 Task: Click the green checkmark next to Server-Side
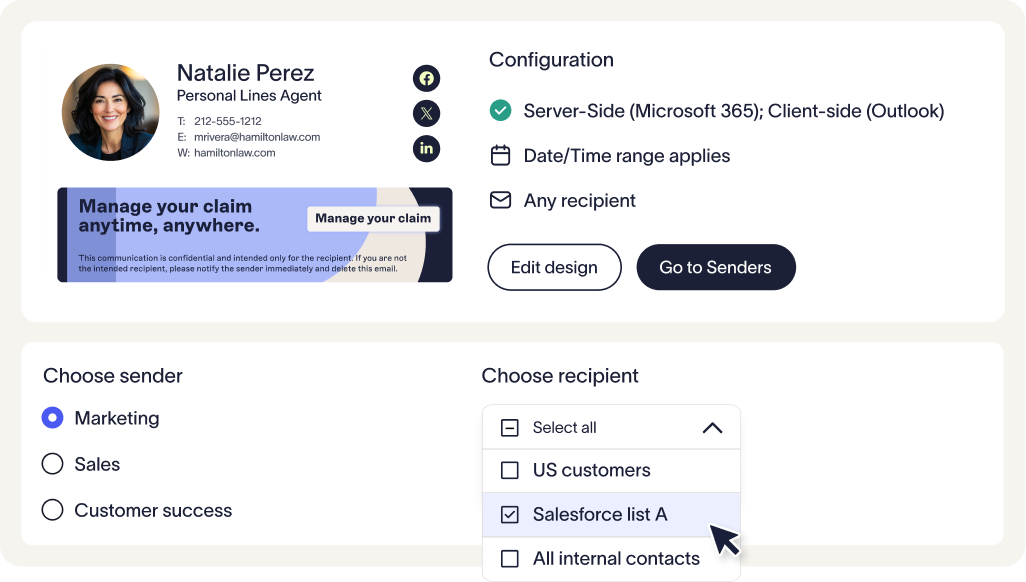500,110
